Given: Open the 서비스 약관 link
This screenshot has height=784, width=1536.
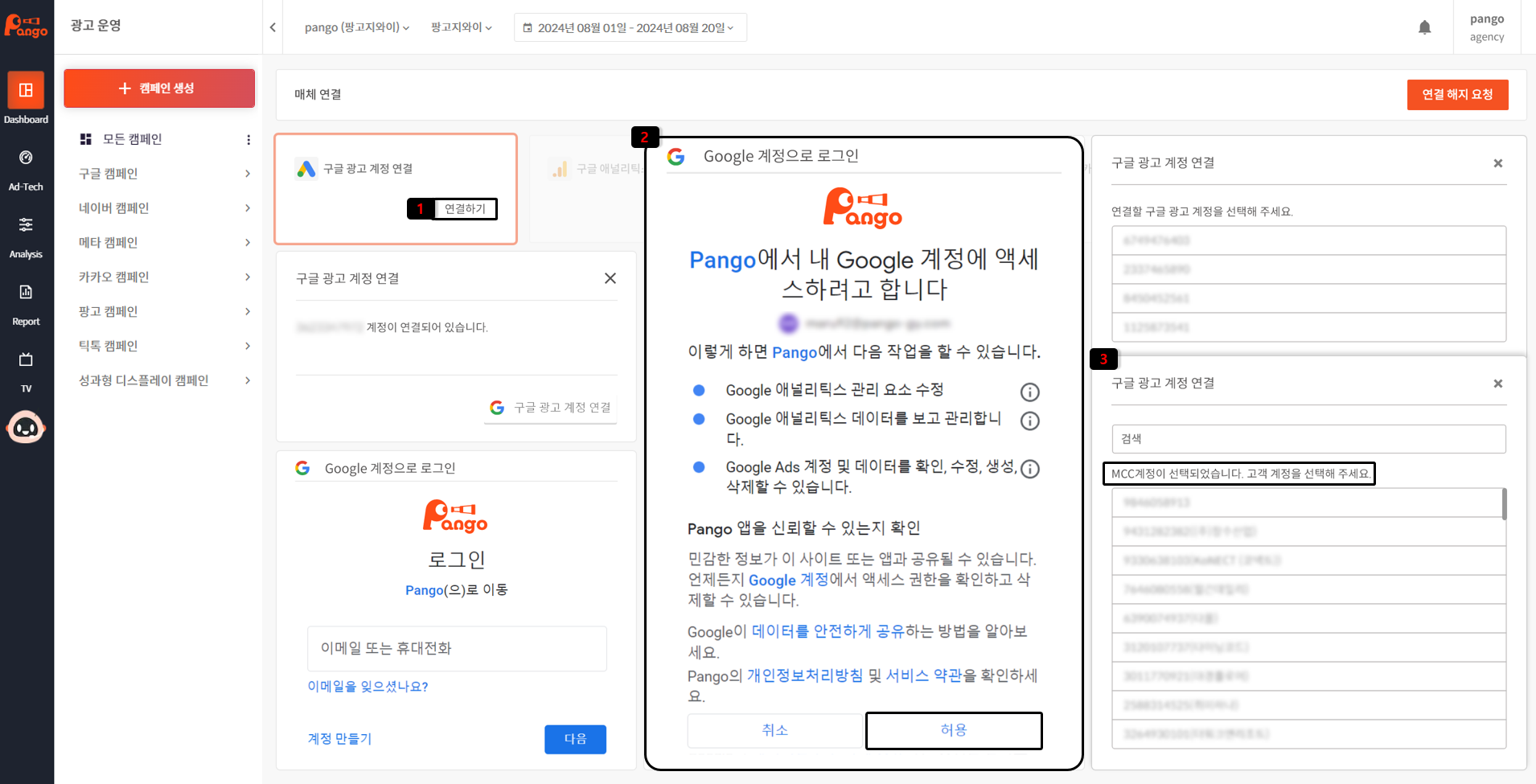Looking at the screenshot, I should pyautogui.click(x=923, y=675).
